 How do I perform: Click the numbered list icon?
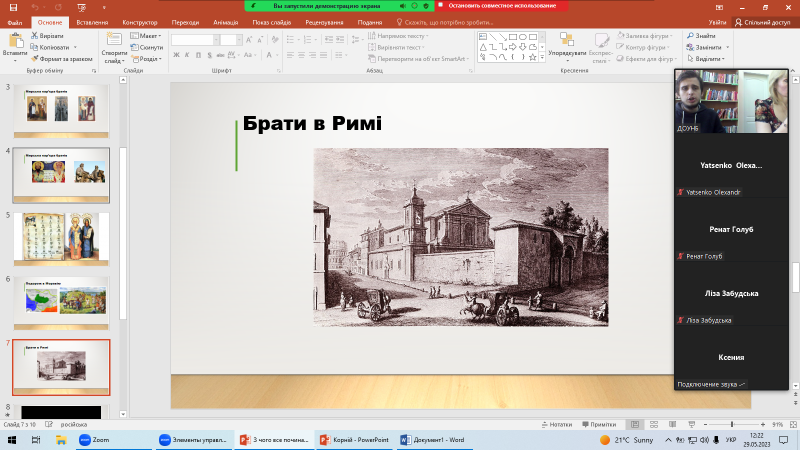coord(308,40)
